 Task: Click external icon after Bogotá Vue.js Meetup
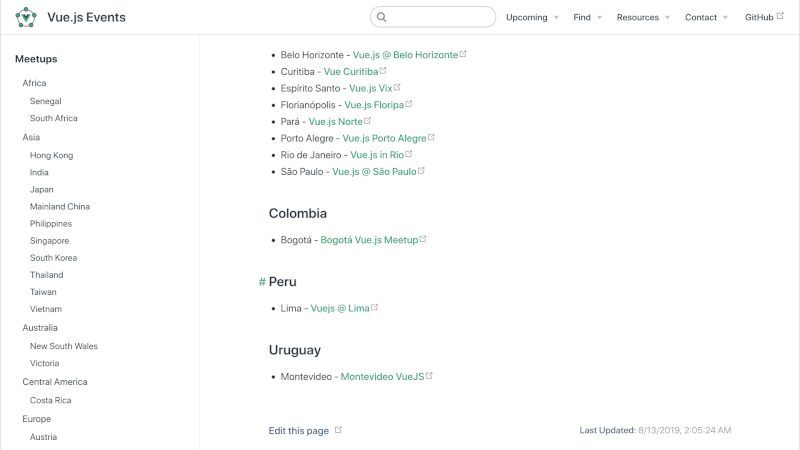pyautogui.click(x=423, y=240)
